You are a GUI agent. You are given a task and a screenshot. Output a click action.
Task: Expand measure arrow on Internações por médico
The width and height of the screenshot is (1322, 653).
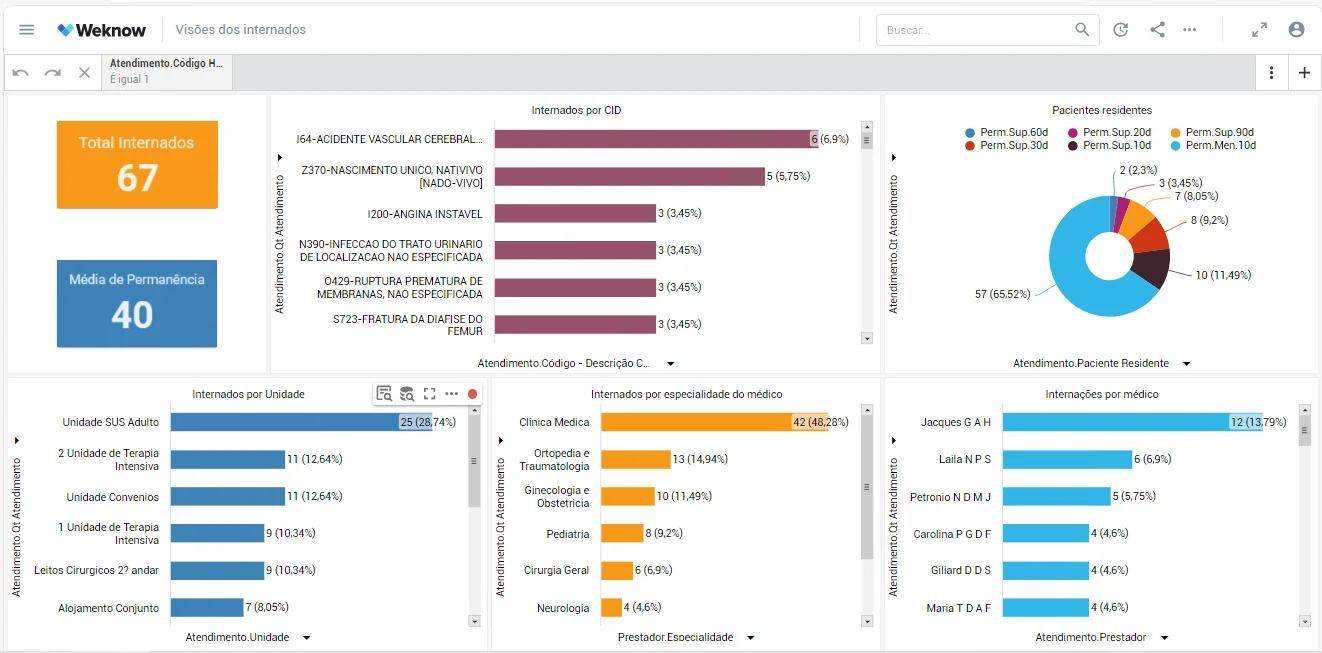point(894,440)
